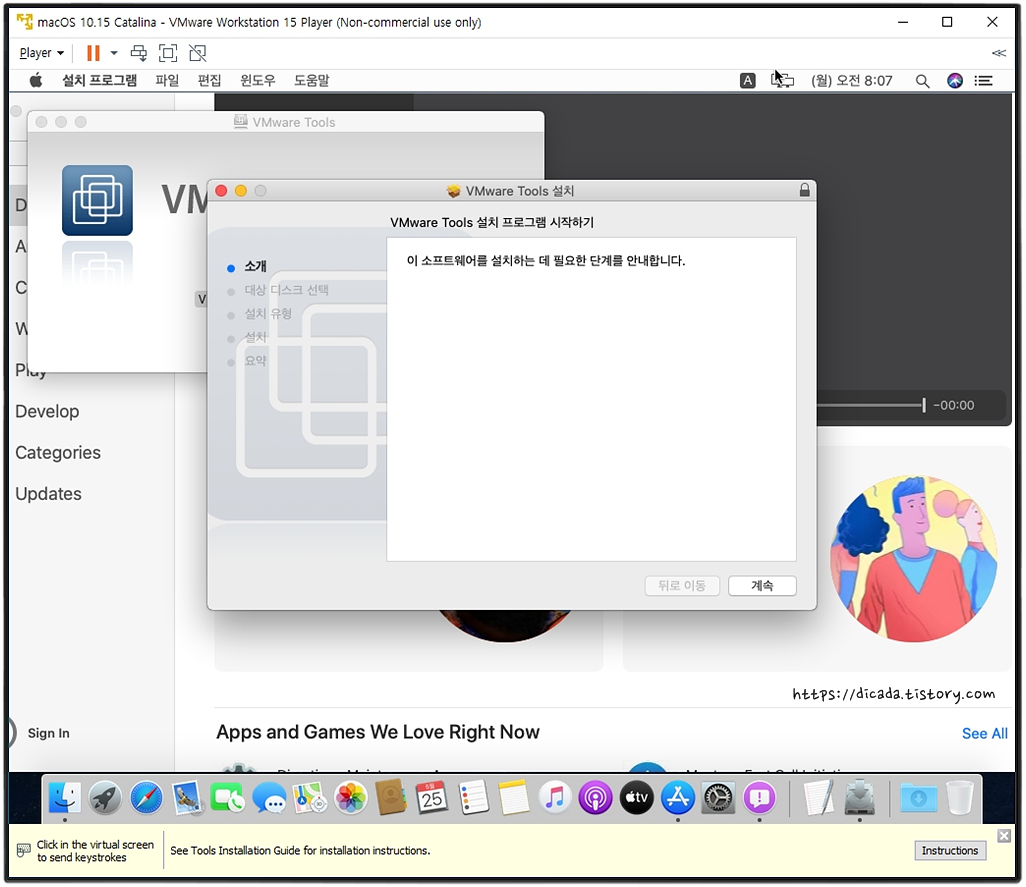Open Maps from the Dock
Image resolution: width=1026 pixels, height=887 pixels.
tap(310, 797)
